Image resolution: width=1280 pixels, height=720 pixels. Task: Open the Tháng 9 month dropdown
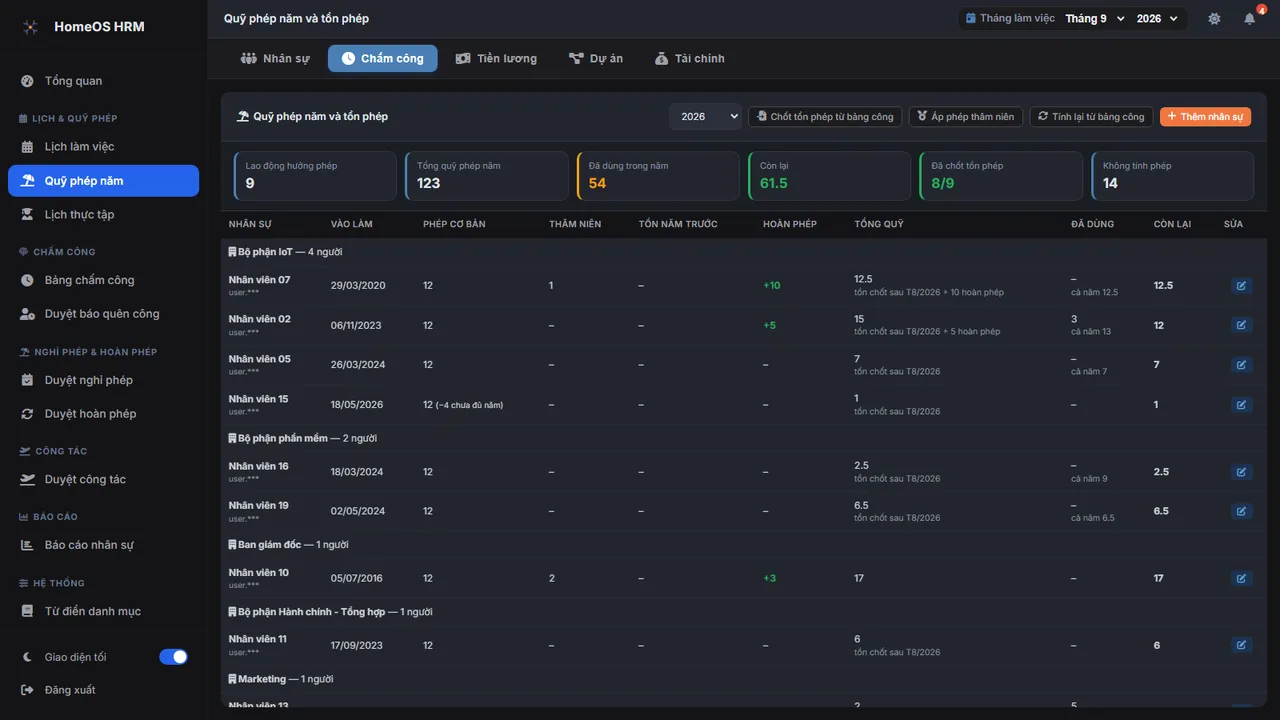(x=1094, y=19)
